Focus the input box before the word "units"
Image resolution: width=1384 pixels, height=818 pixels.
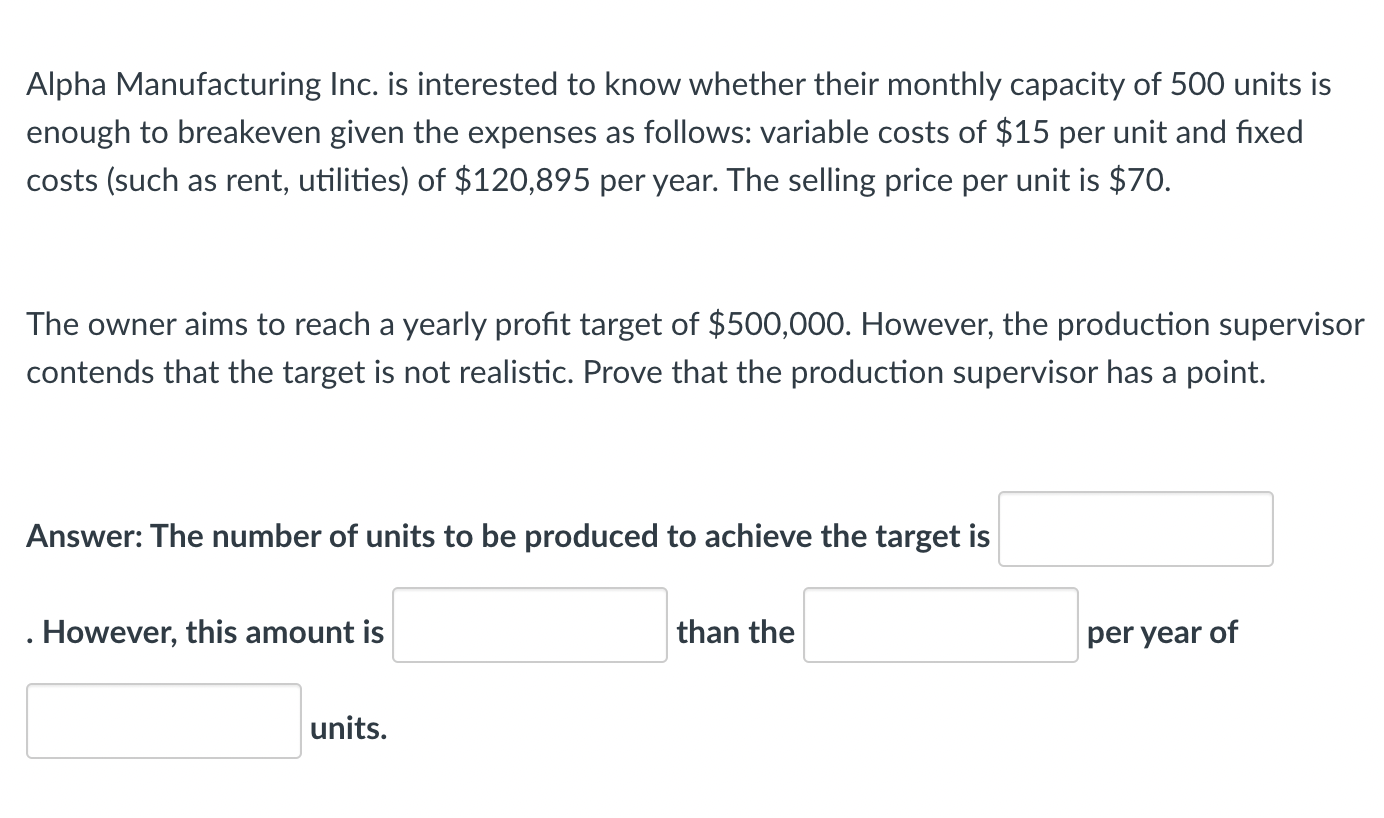click(163, 719)
